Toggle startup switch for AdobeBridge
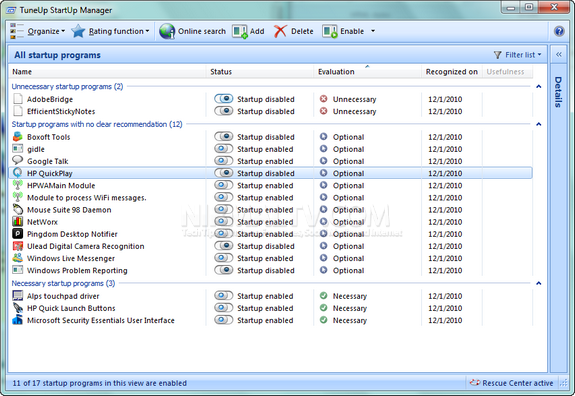575x396 pixels. click(224, 99)
